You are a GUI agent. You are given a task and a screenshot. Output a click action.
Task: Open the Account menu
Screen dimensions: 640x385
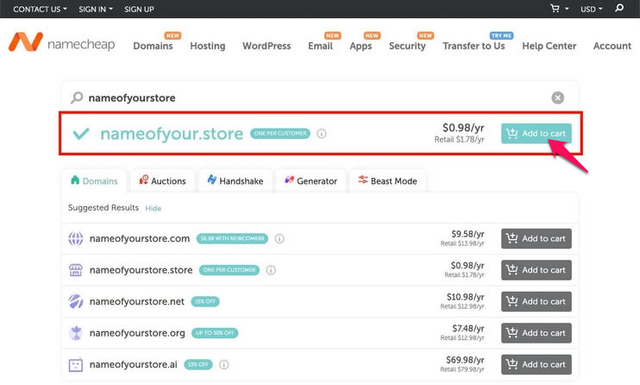coord(612,46)
